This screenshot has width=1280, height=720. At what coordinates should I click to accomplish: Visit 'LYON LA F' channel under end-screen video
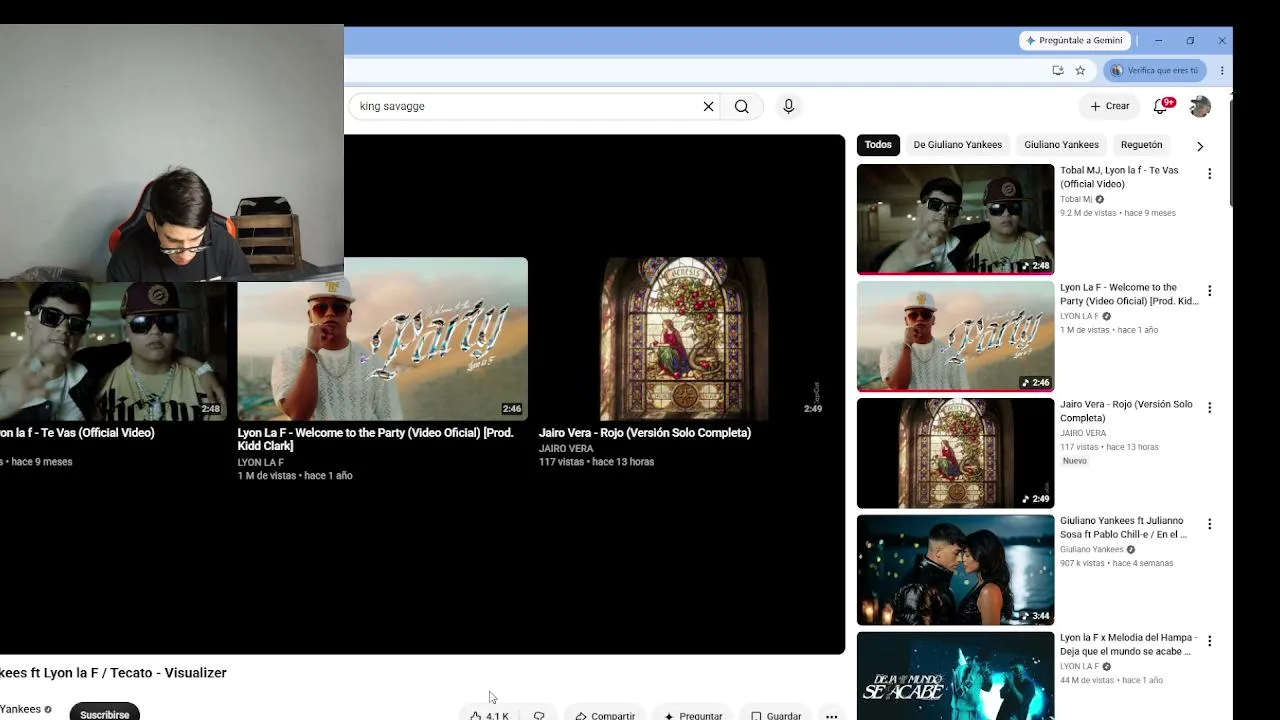click(261, 462)
